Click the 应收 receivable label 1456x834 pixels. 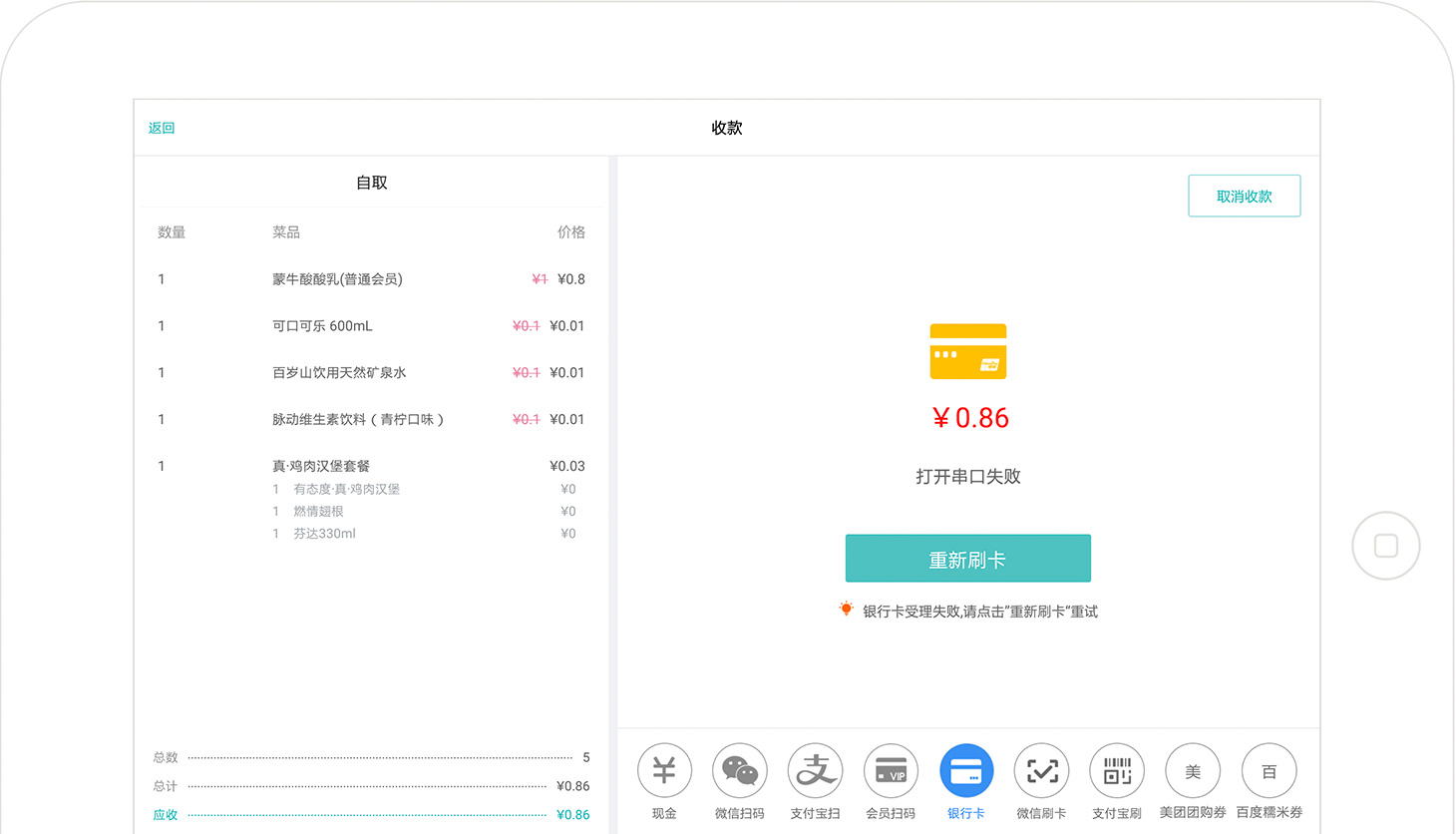pos(166,815)
